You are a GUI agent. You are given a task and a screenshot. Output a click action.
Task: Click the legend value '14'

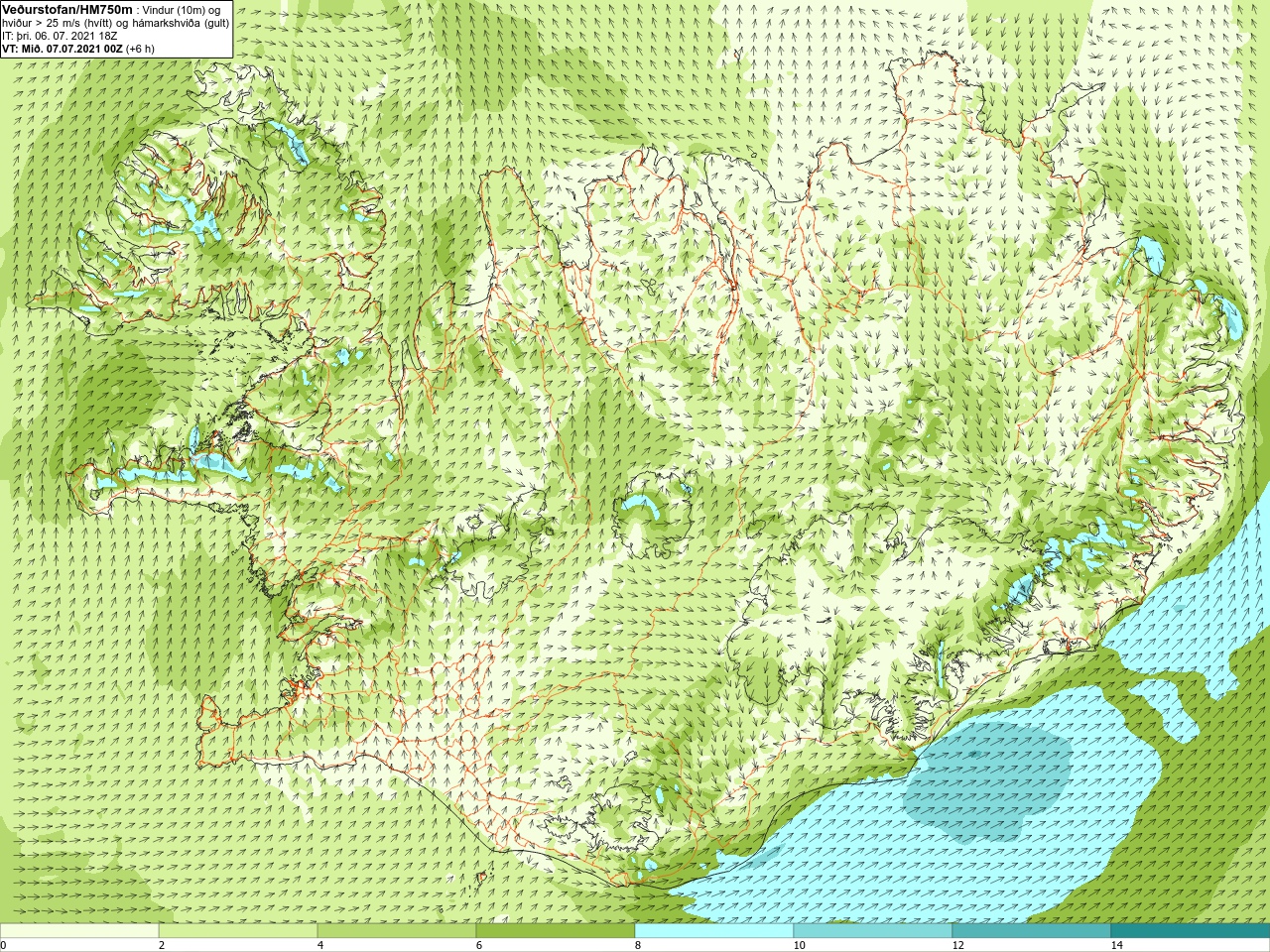coord(1116,945)
